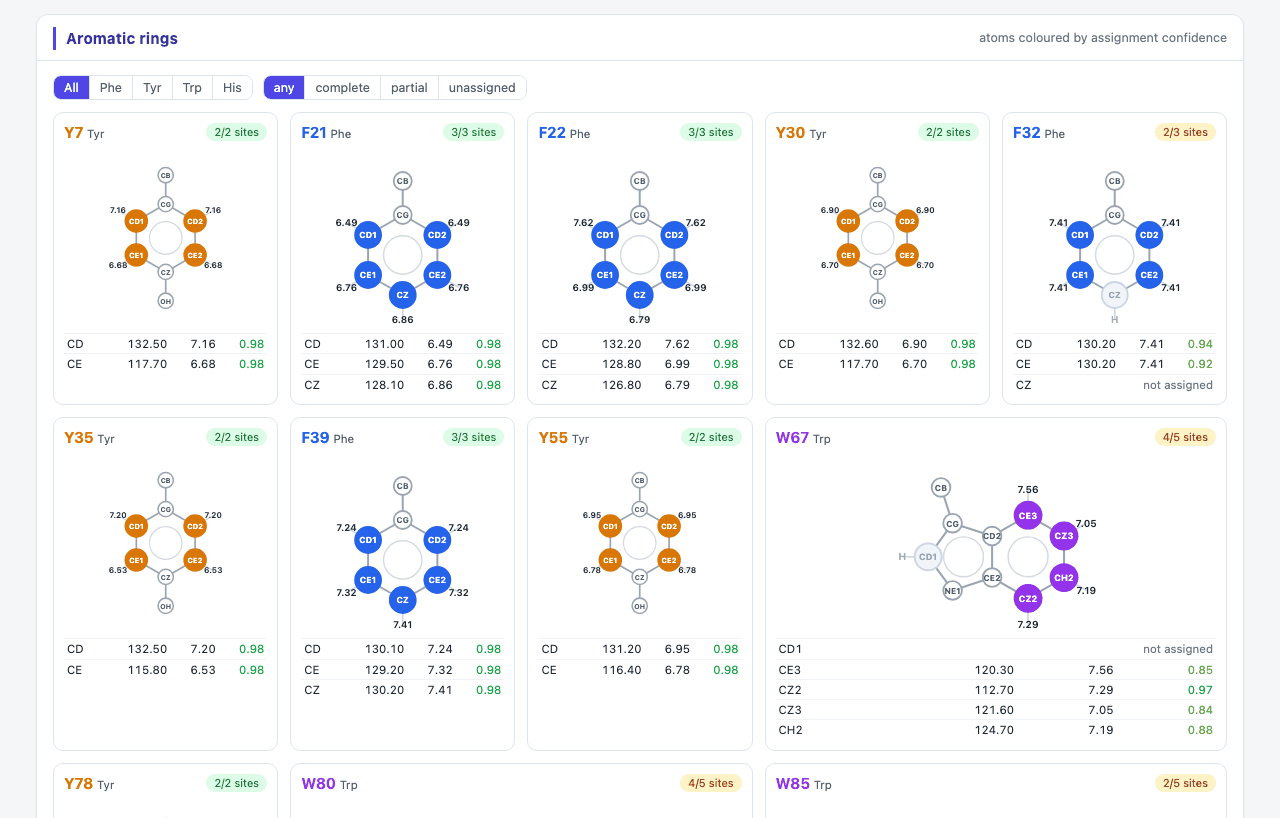Click the NE1 atom in the W67 ring
The width and height of the screenshot is (1280, 818).
coord(952,590)
